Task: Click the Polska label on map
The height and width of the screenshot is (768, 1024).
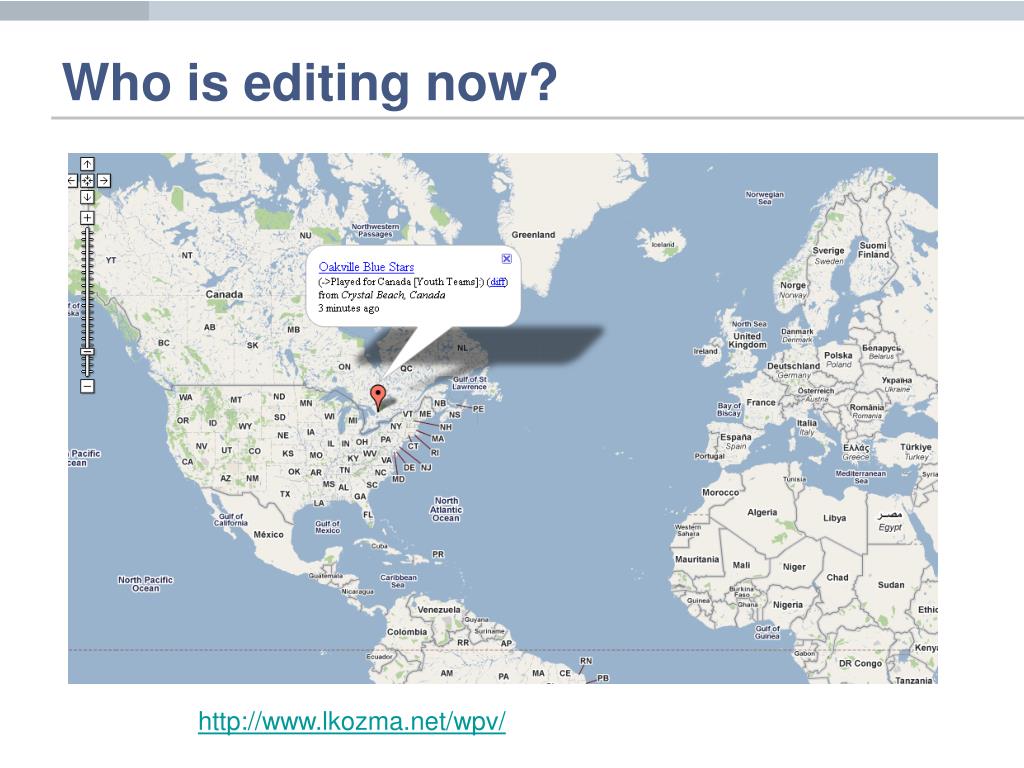Action: (x=838, y=355)
